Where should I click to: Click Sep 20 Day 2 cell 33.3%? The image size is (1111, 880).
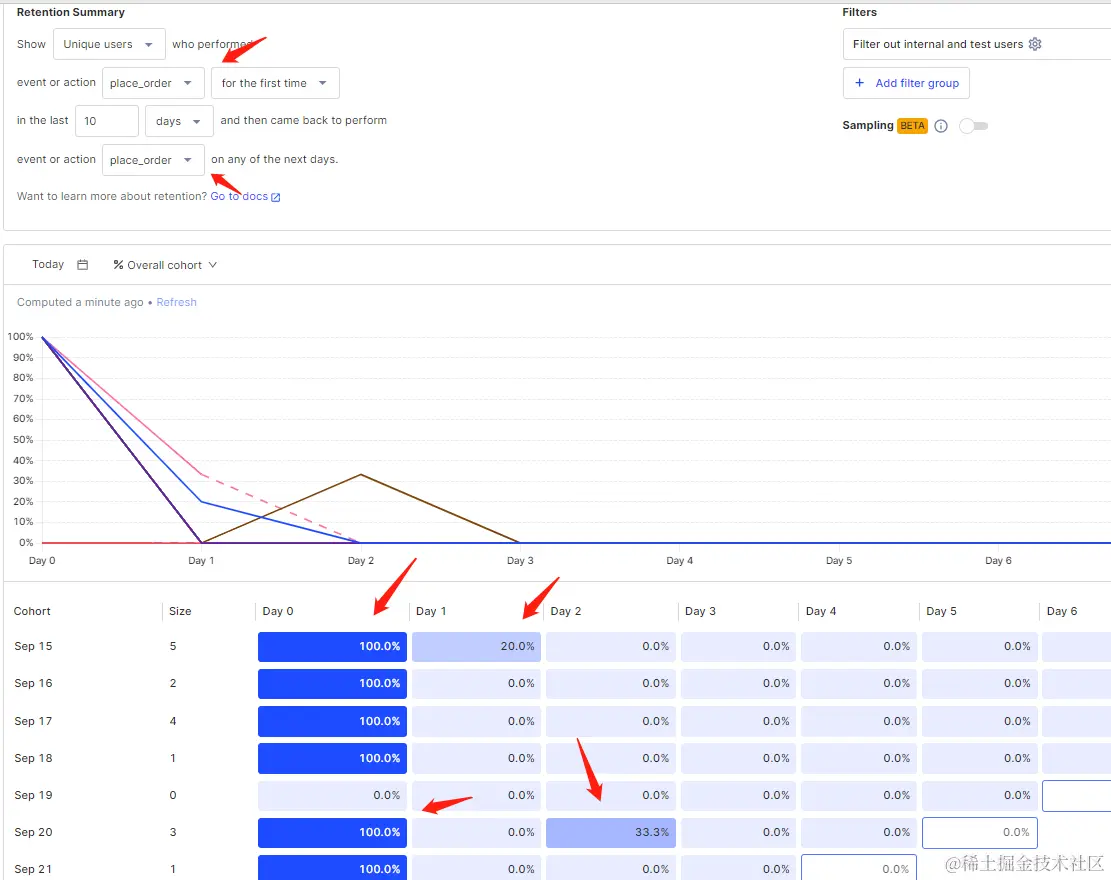[x=611, y=833]
